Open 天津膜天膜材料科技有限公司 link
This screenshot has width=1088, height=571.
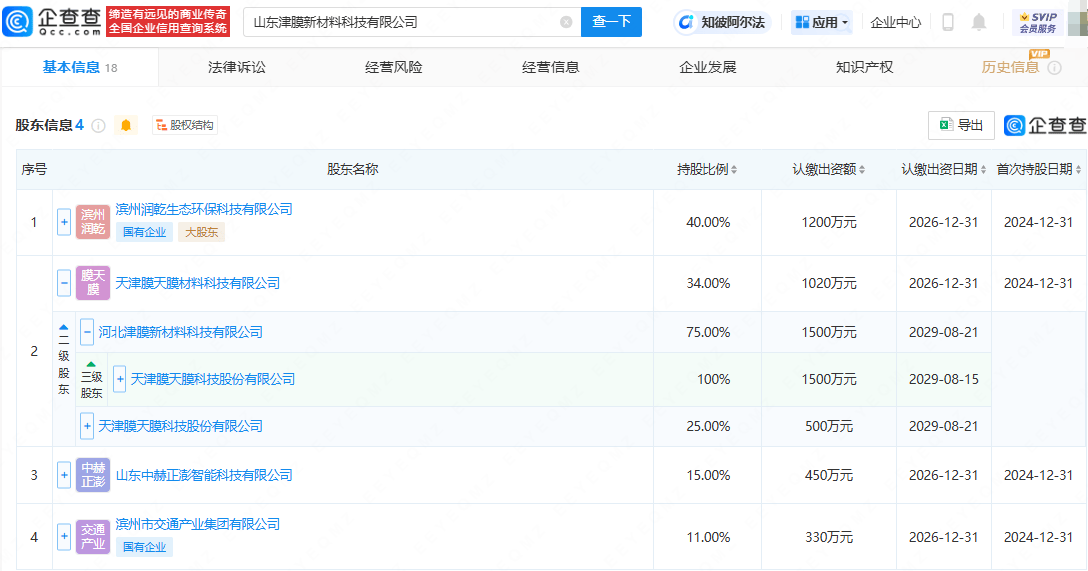click(x=198, y=283)
